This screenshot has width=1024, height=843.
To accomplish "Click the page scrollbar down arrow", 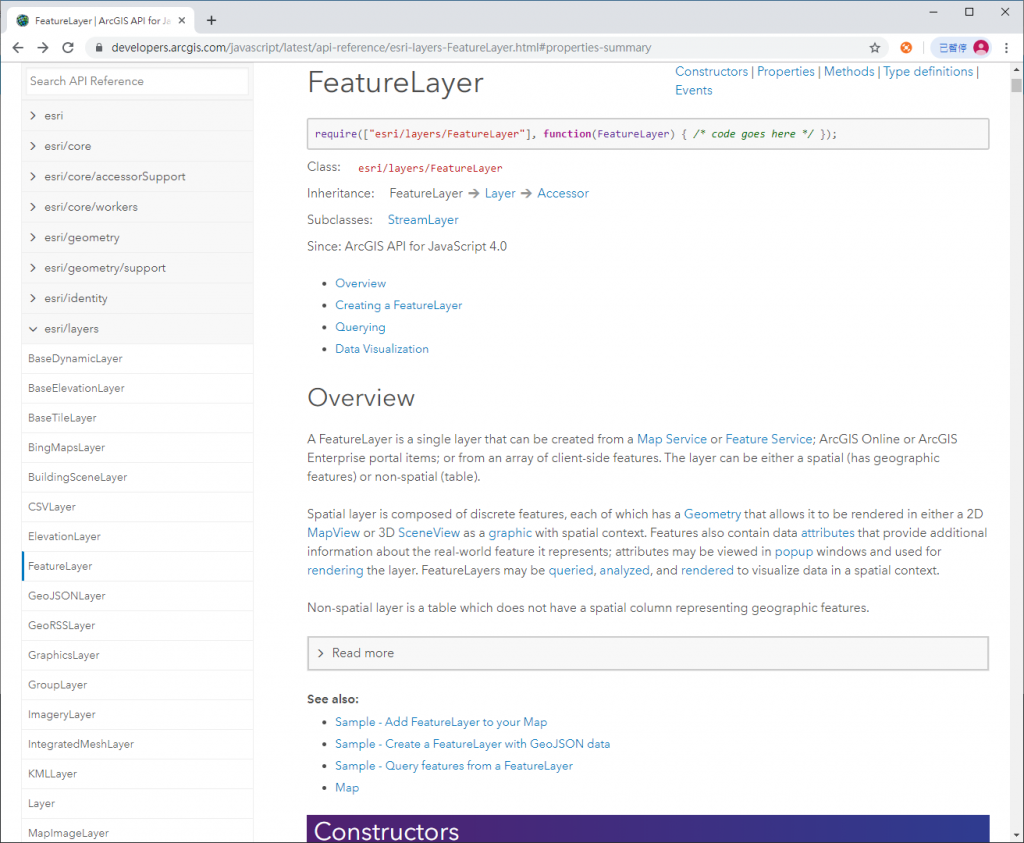I will coord(1016,835).
